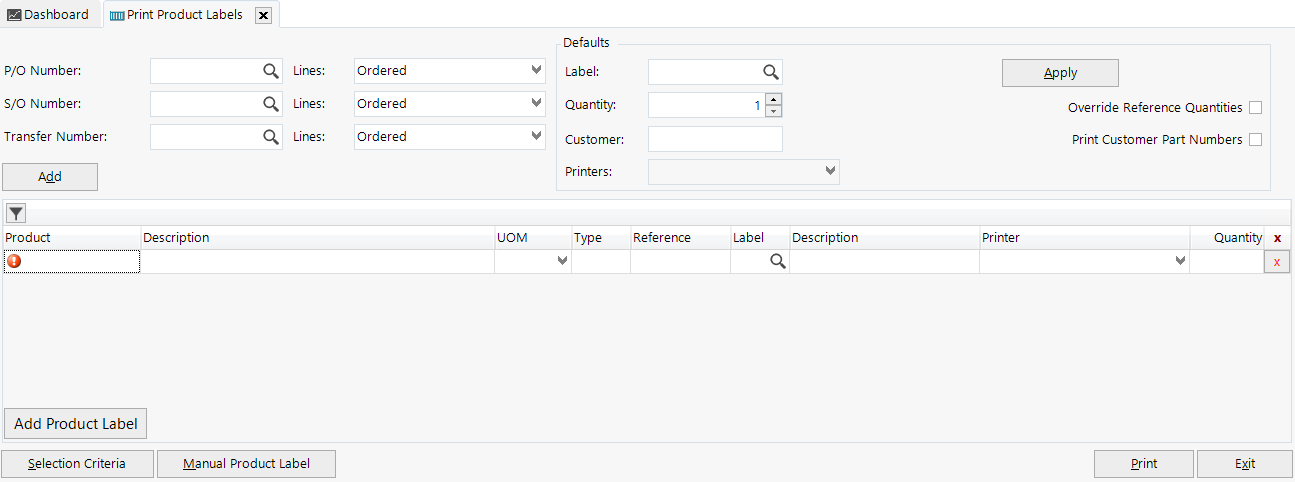This screenshot has width=1295, height=482.
Task: Toggle Print Customer Part Numbers checkbox
Action: coord(1255,140)
